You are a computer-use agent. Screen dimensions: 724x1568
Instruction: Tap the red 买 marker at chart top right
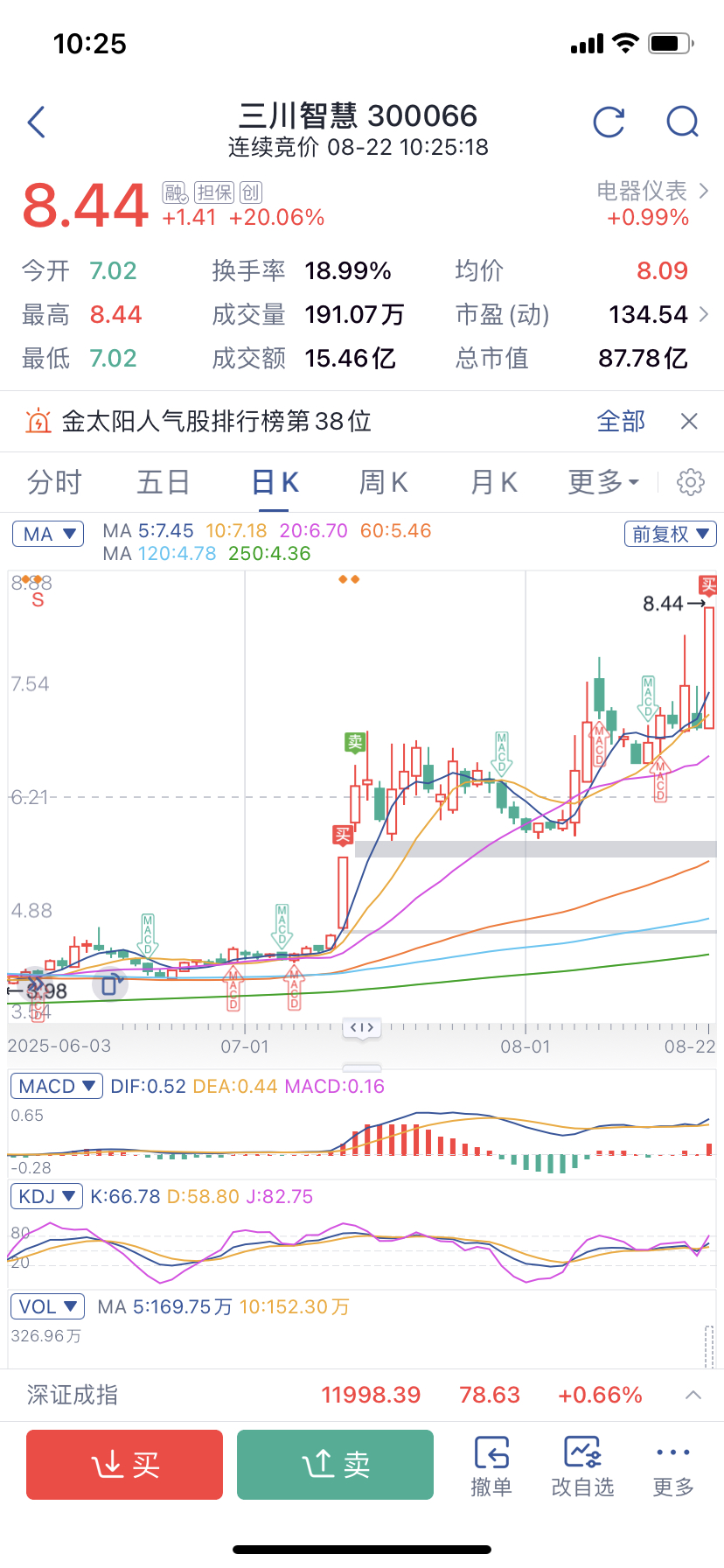(x=708, y=585)
